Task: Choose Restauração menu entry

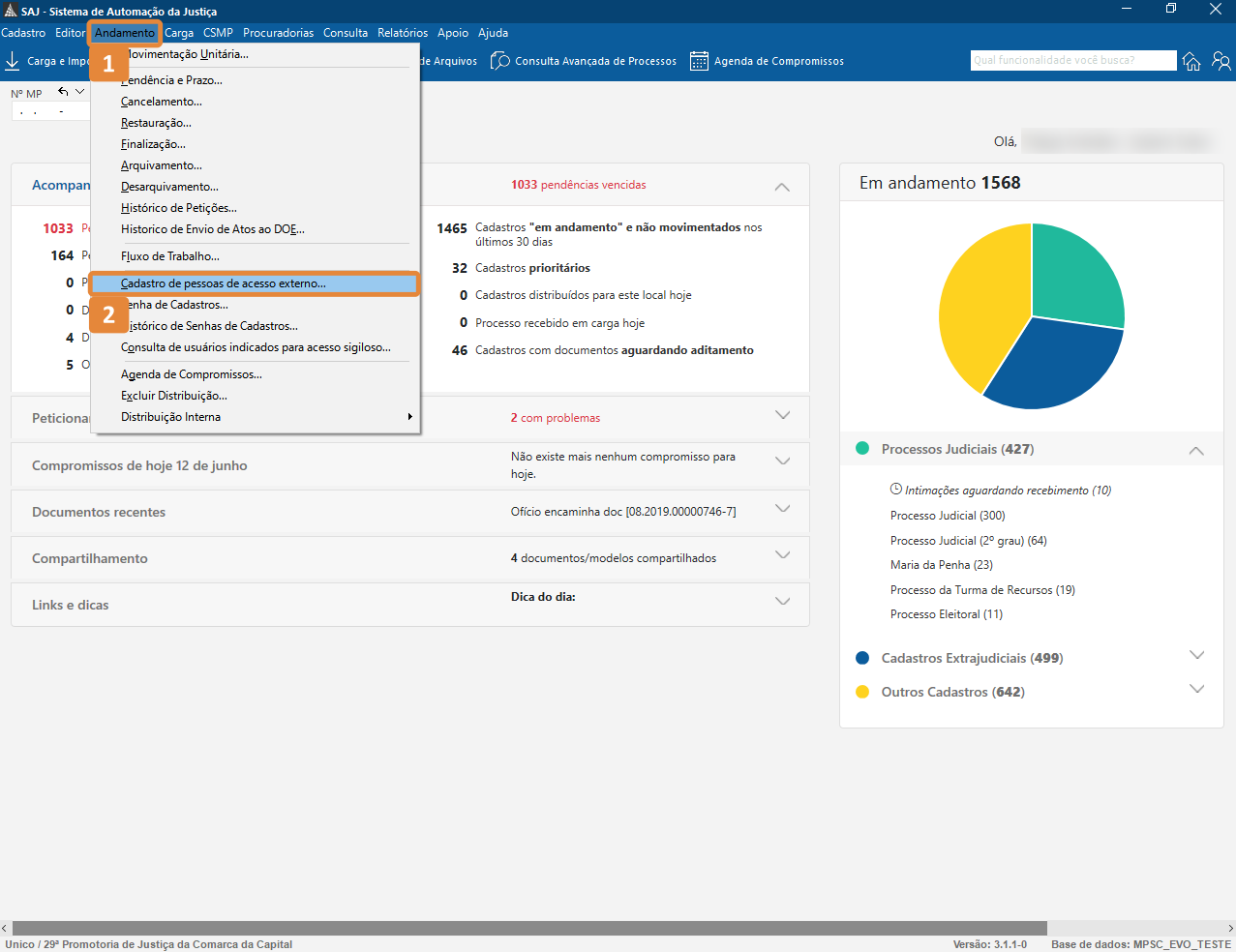Action: pyautogui.click(x=255, y=123)
